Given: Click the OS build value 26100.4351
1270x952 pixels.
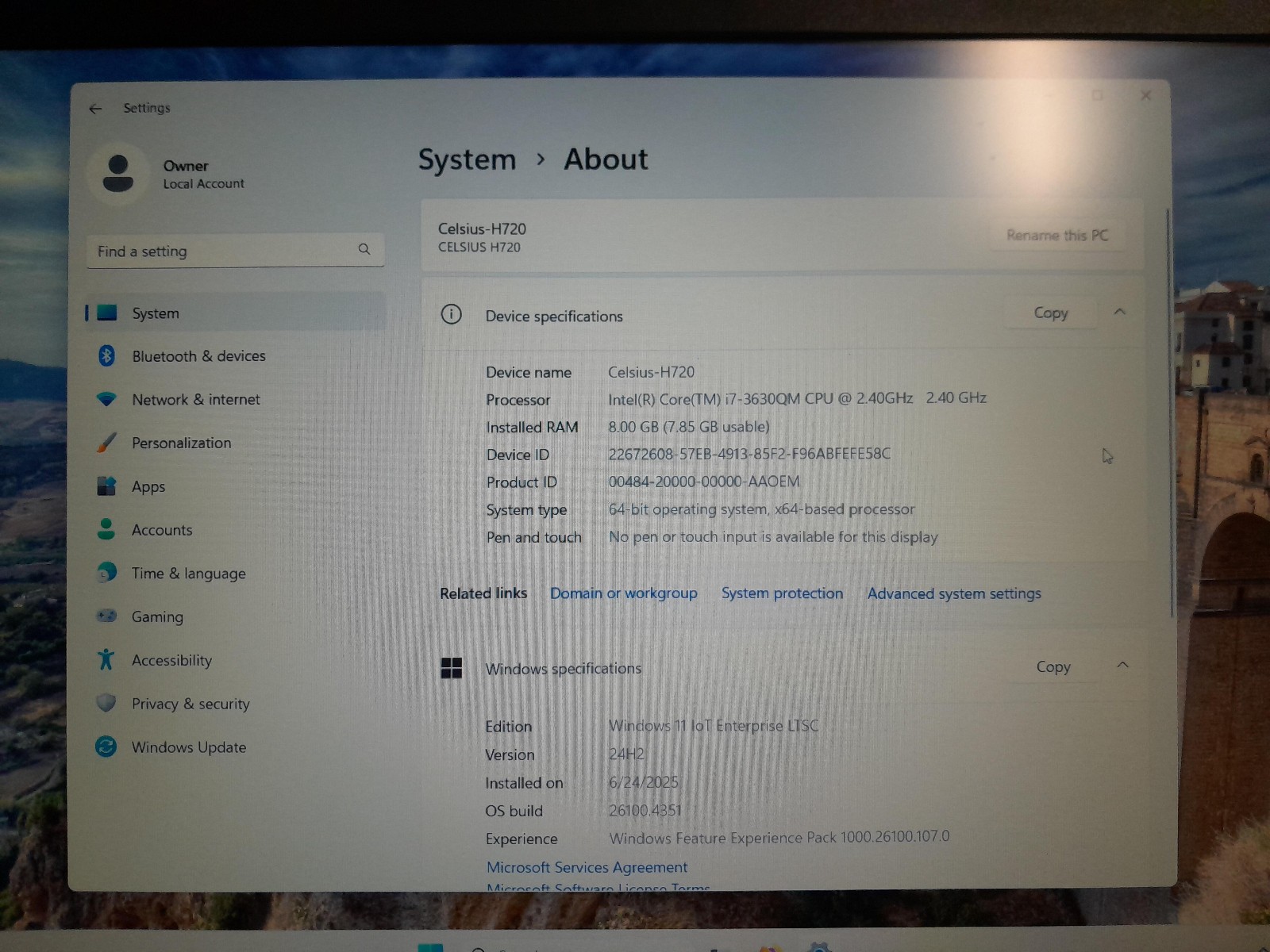Looking at the screenshot, I should (x=645, y=810).
